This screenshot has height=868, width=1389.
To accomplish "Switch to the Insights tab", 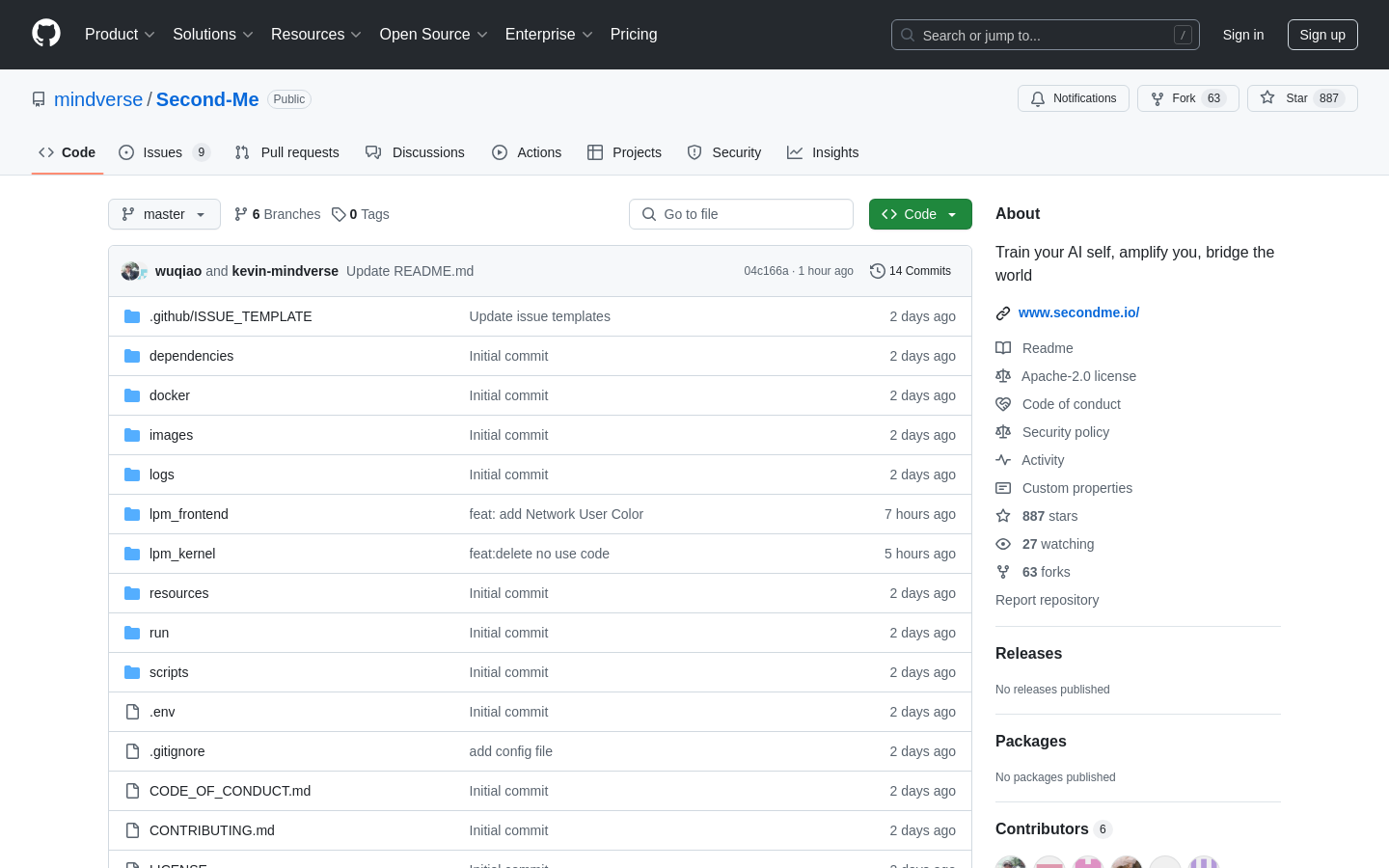I will coord(823,152).
